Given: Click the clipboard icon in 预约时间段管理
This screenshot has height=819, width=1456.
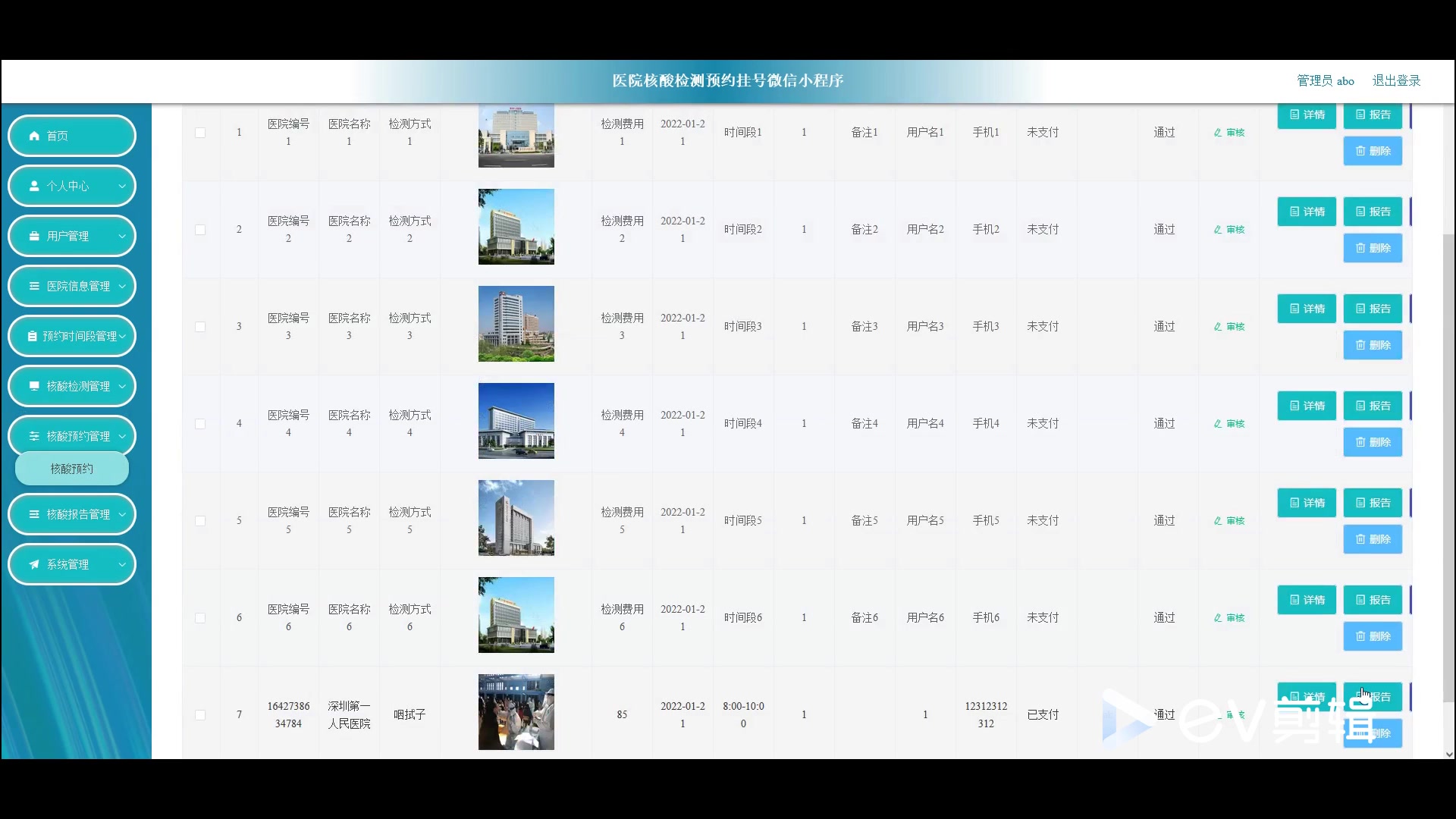Looking at the screenshot, I should pos(32,336).
